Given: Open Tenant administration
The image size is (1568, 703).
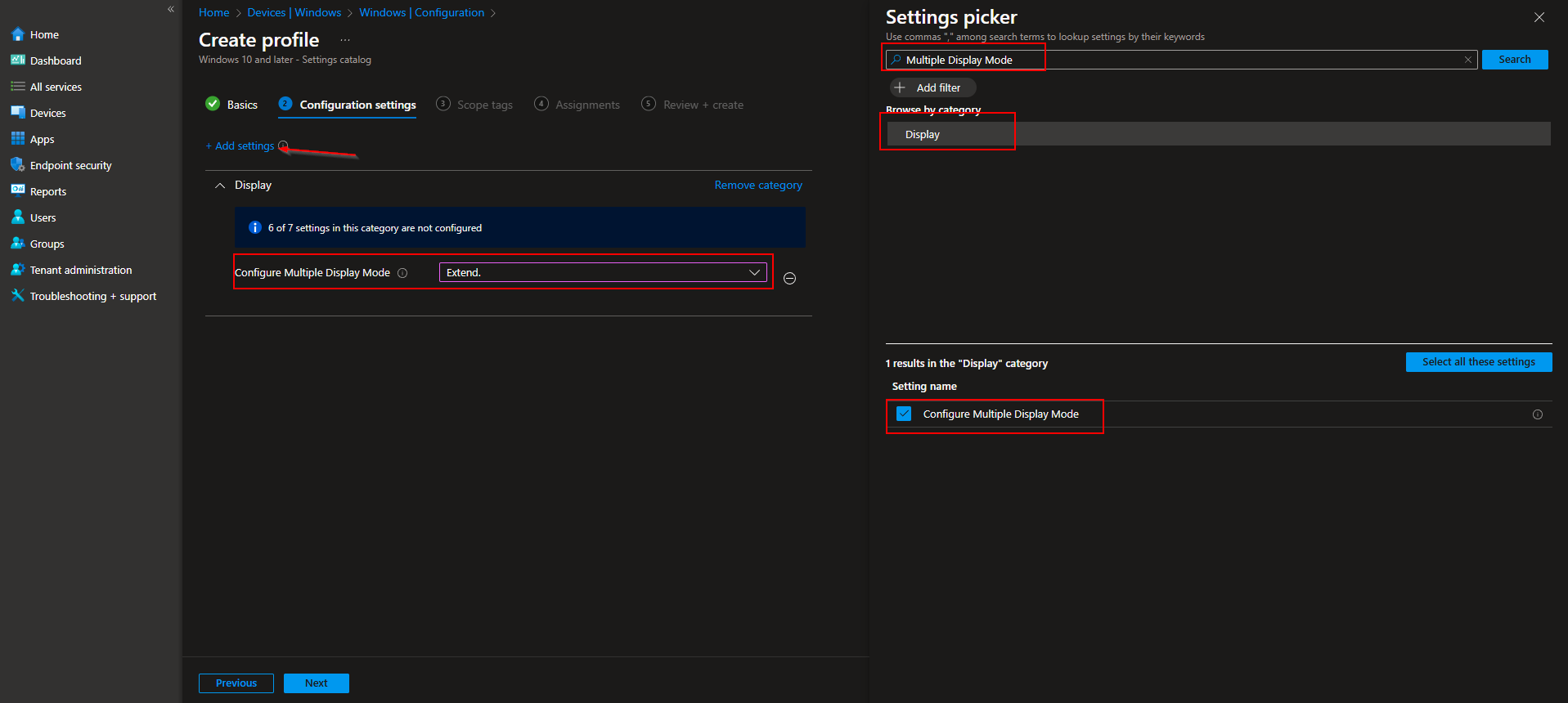Looking at the screenshot, I should [80, 270].
